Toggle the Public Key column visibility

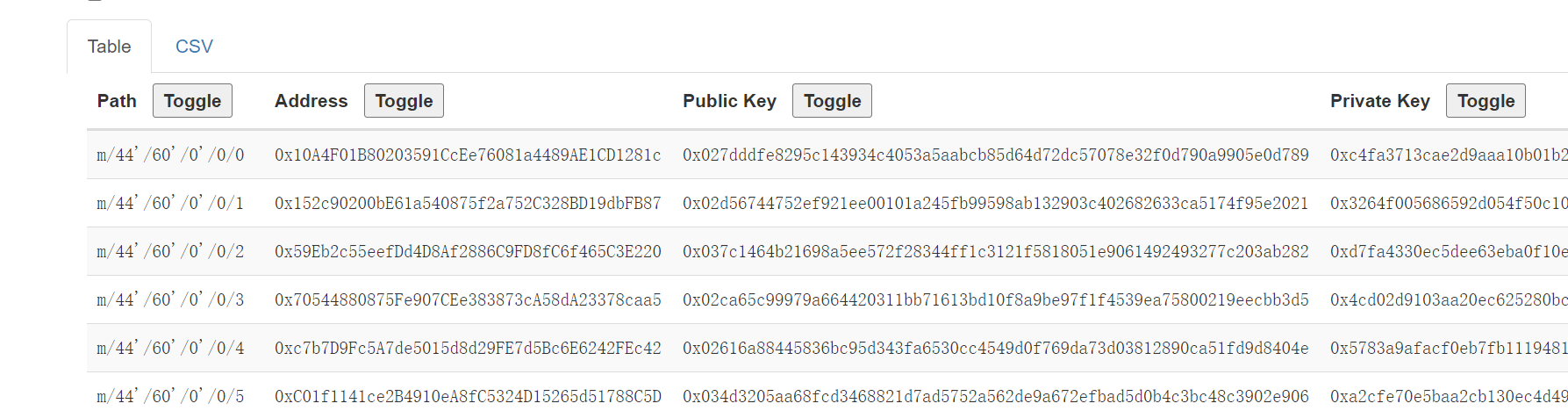[832, 101]
